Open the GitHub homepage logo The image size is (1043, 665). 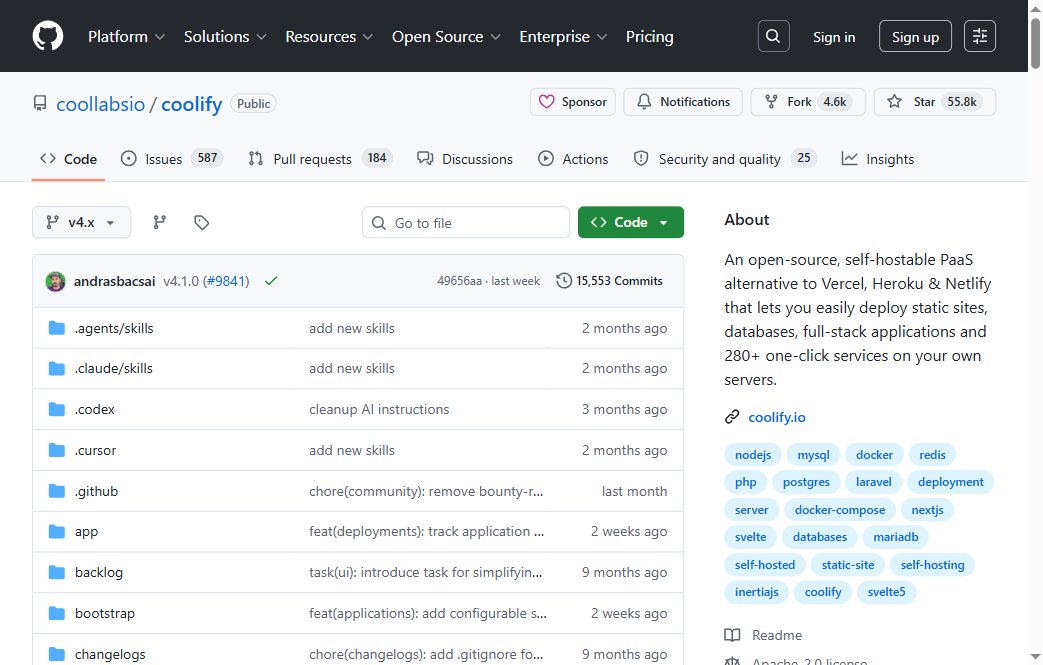pyautogui.click(x=48, y=36)
